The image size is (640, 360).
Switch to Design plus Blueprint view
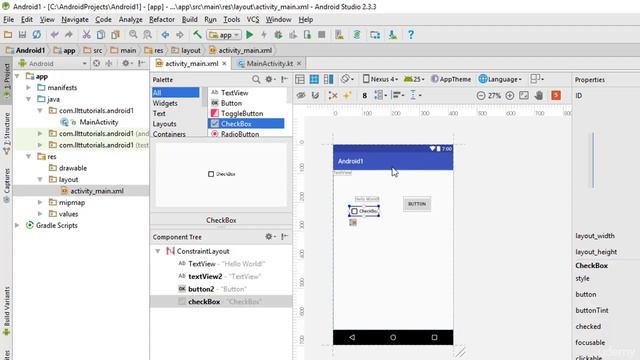pos(328,79)
